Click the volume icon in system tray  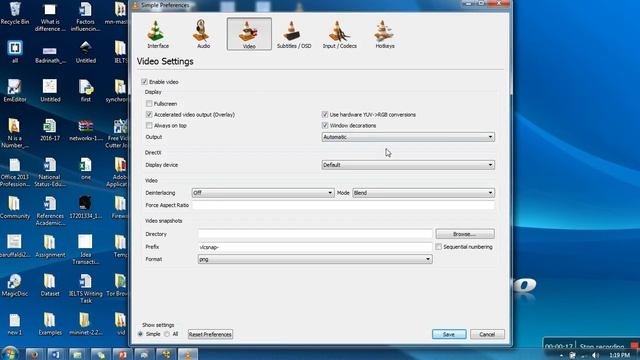click(596, 356)
